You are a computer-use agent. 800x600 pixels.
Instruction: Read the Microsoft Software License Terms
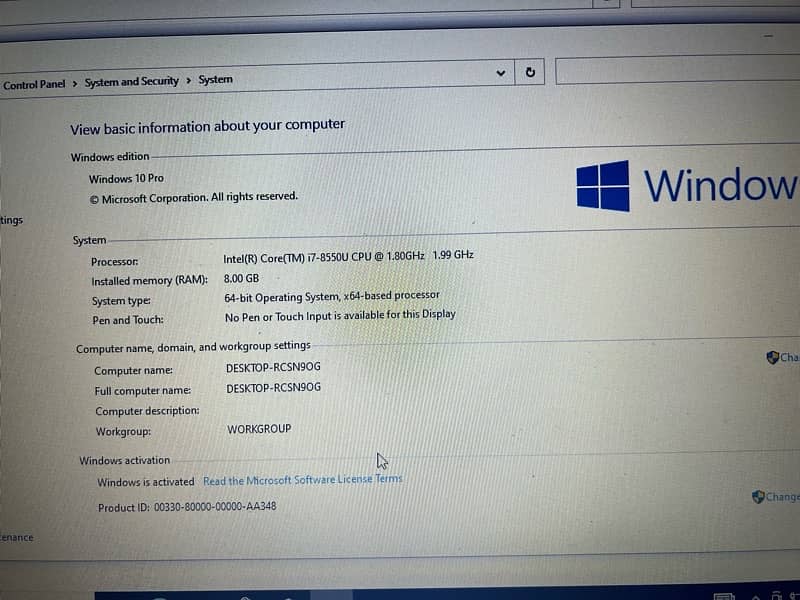coord(302,480)
